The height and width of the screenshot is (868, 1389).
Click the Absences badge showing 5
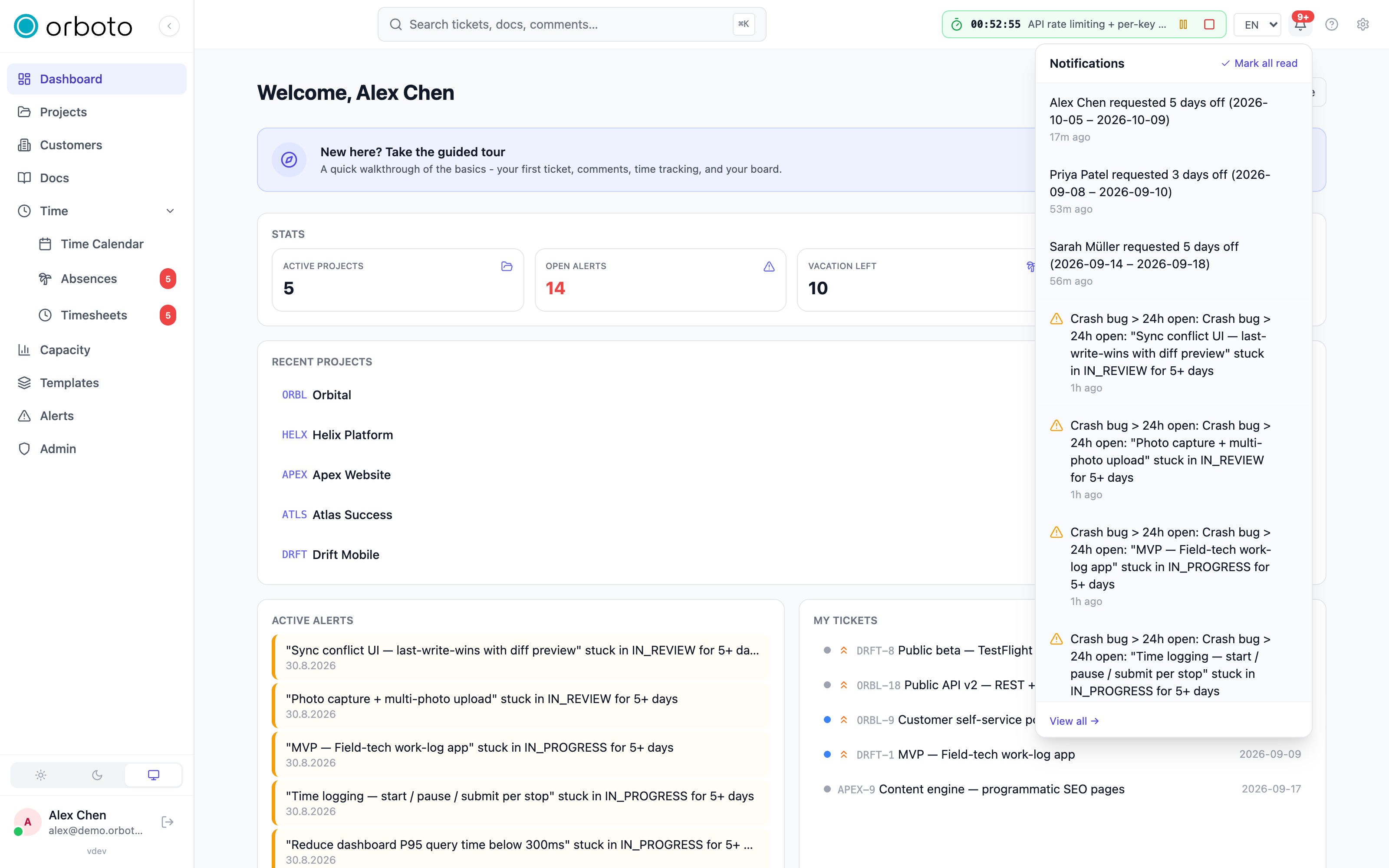(x=168, y=279)
